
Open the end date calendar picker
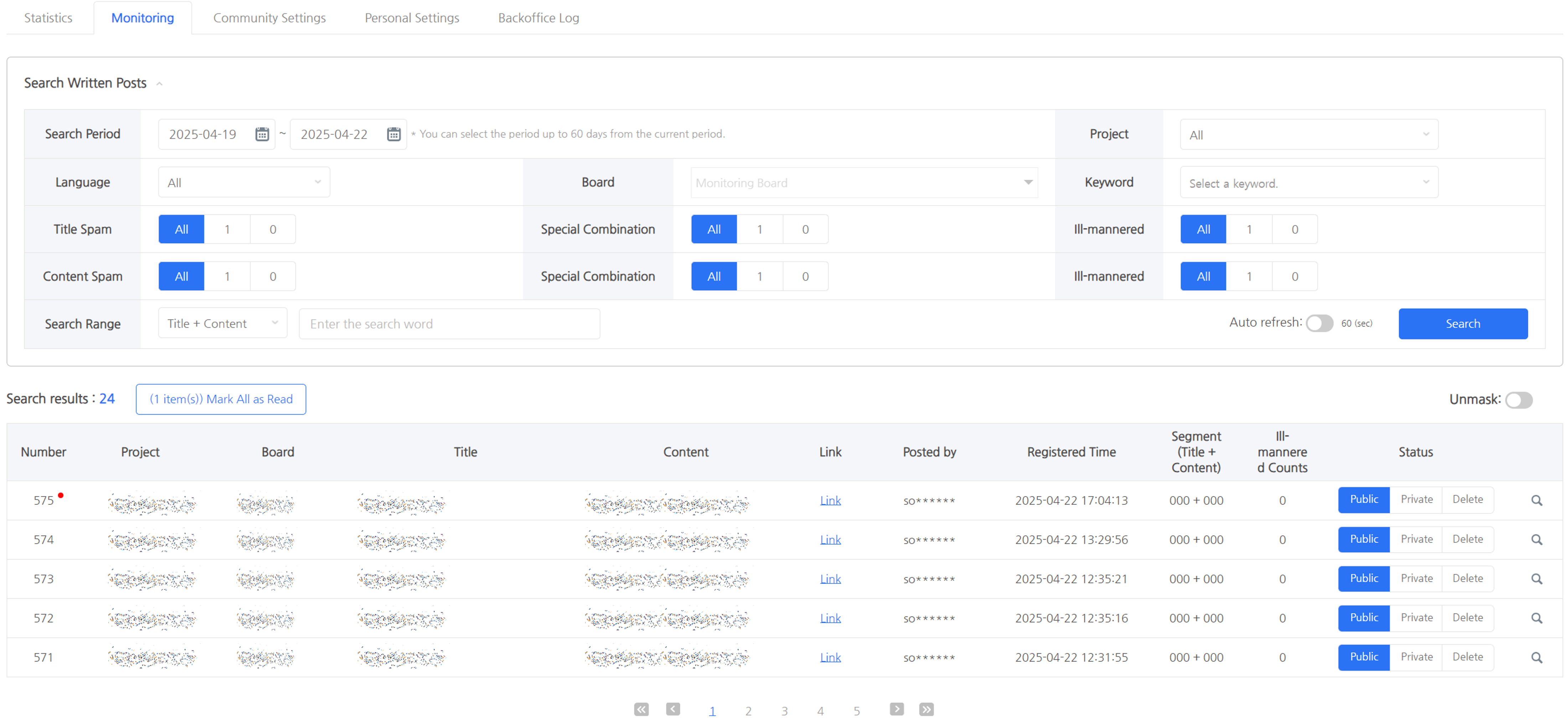coord(394,134)
